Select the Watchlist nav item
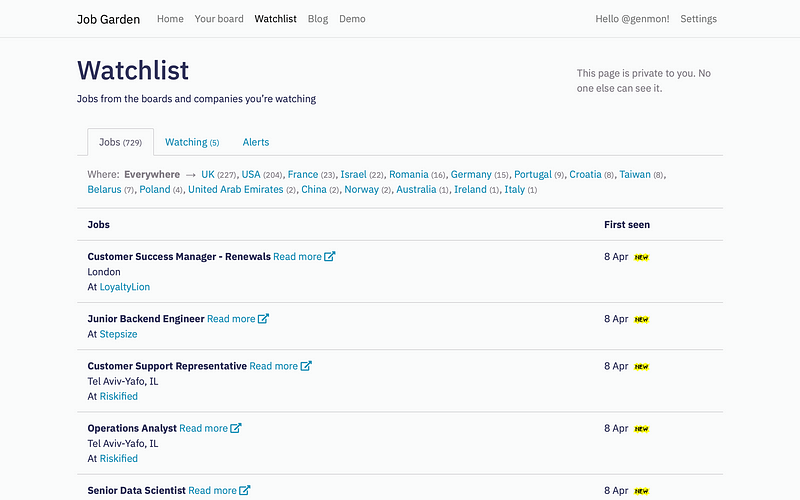Screen dimensions: 800x500 (276, 19)
